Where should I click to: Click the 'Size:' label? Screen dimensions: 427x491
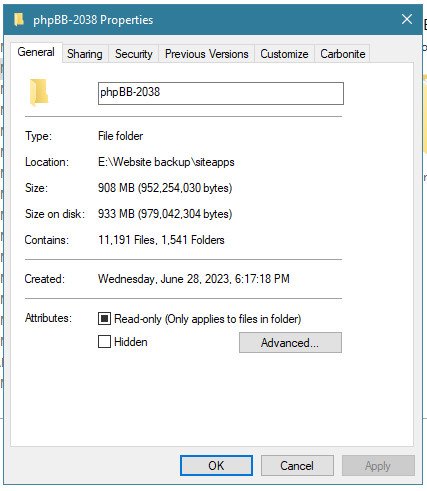(36, 188)
